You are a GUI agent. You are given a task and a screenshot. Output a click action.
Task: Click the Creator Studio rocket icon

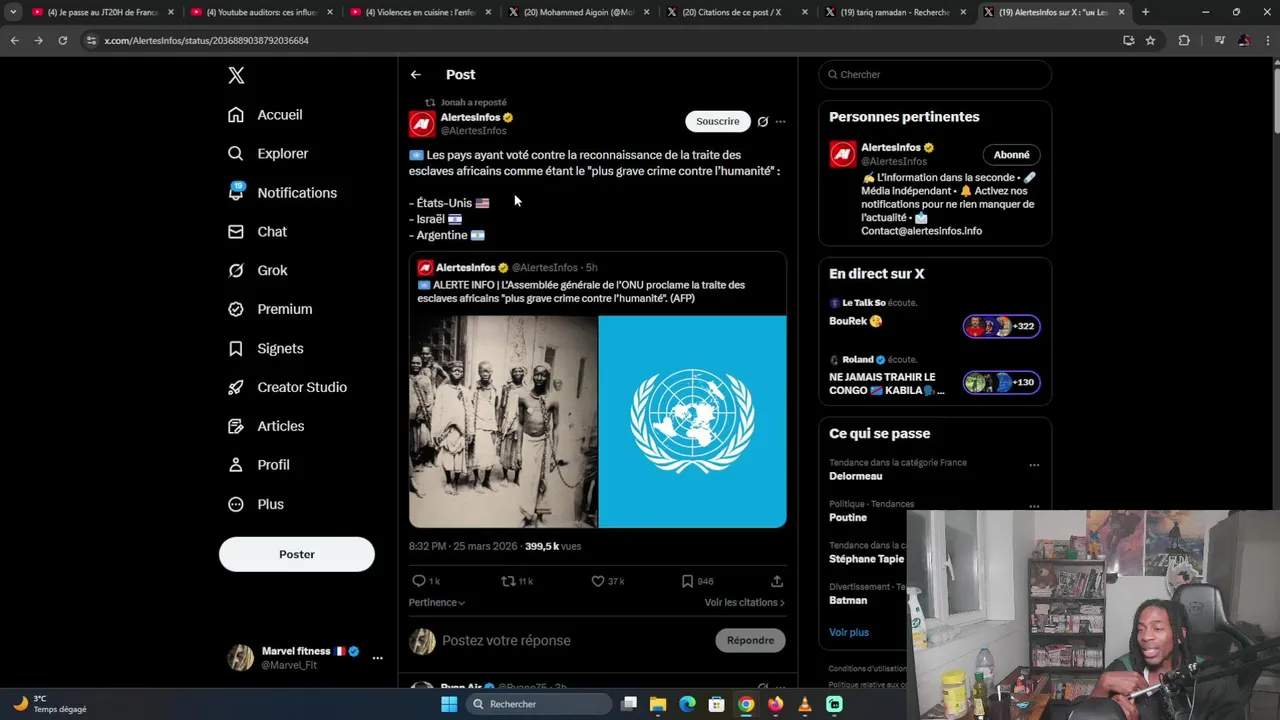pos(236,388)
